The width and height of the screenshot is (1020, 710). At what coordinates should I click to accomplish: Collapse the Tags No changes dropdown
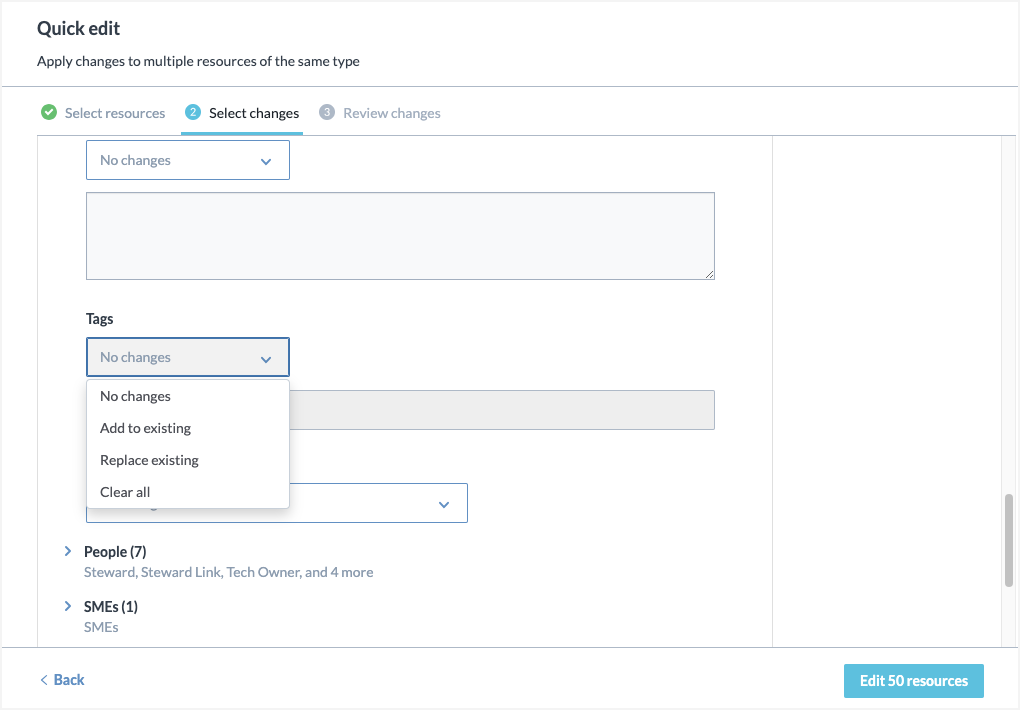188,357
